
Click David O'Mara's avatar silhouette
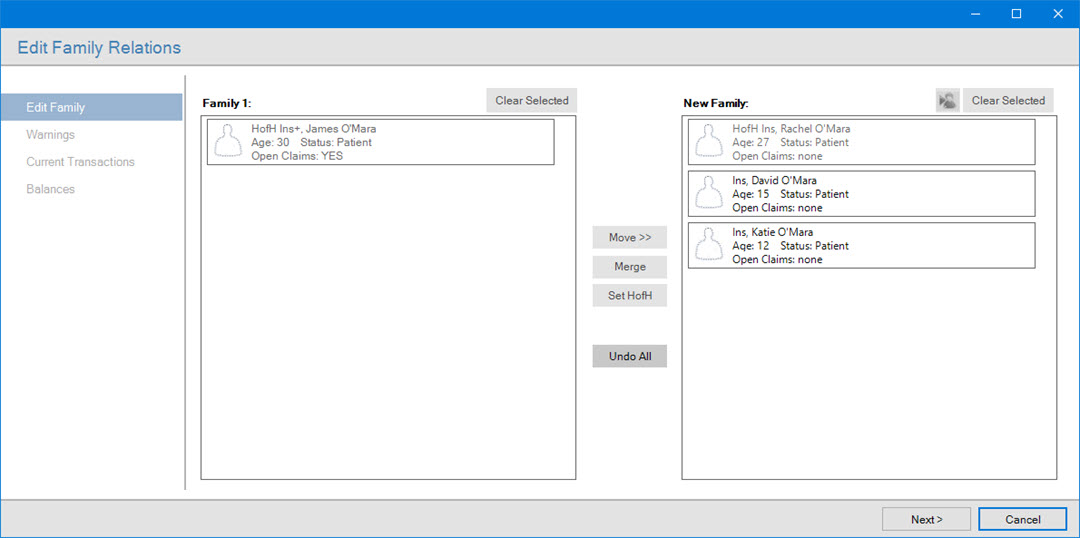pyautogui.click(x=710, y=194)
